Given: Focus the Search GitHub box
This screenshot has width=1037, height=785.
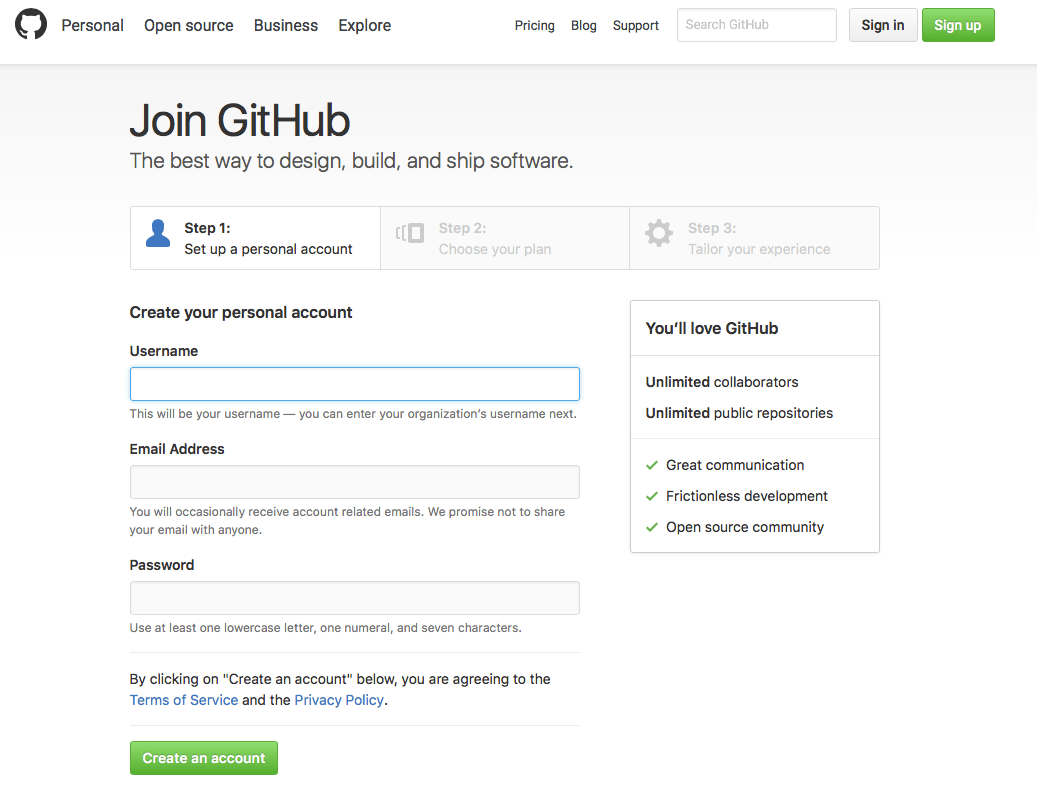Looking at the screenshot, I should coord(756,25).
